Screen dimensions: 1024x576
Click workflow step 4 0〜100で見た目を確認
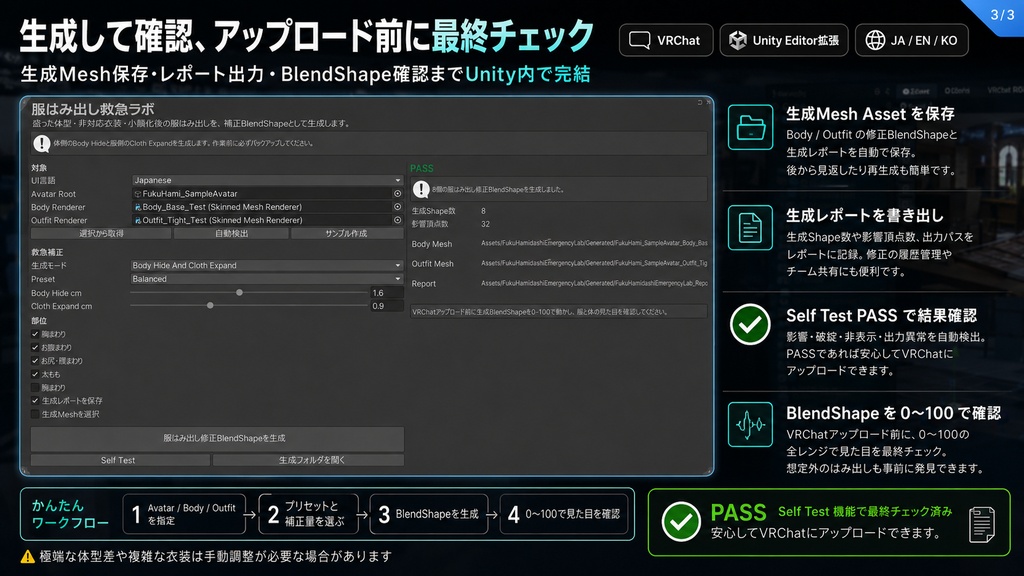pos(564,515)
